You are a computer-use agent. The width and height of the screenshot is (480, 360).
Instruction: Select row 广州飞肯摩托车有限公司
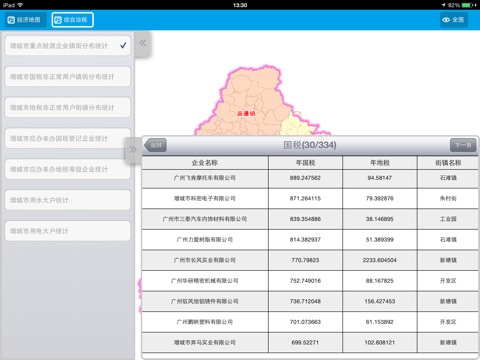[310, 178]
